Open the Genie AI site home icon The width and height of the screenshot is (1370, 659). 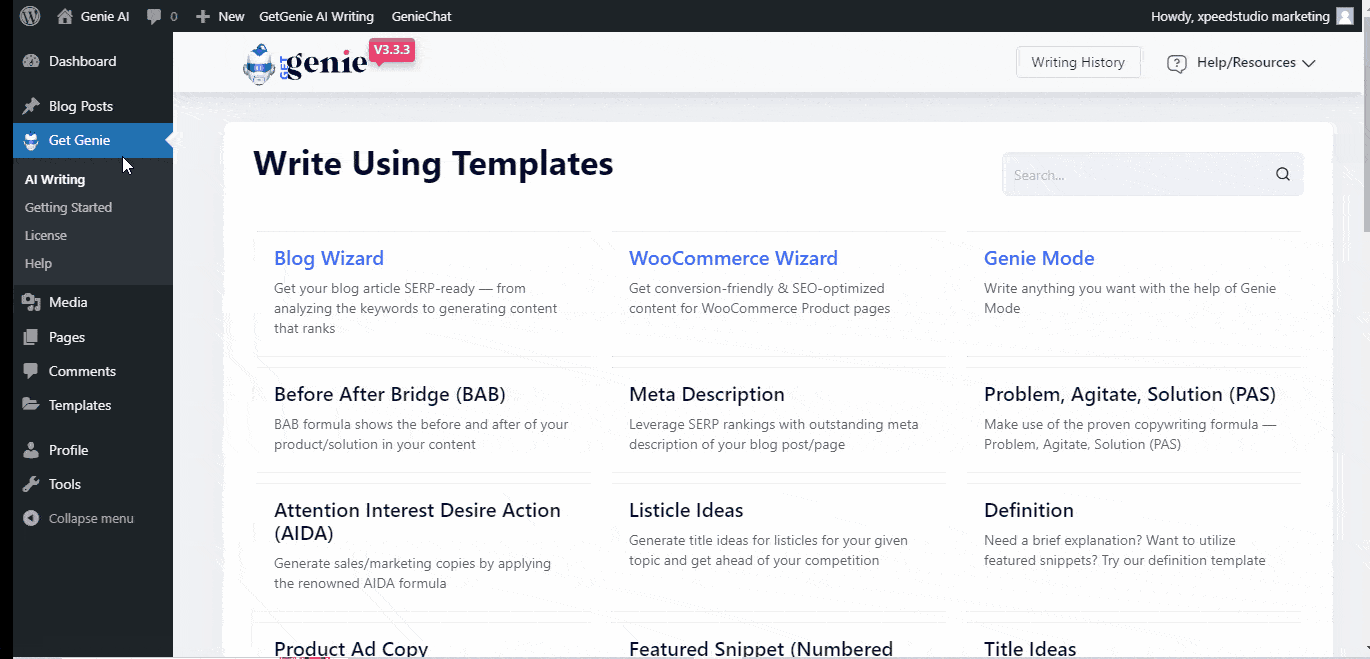point(65,16)
